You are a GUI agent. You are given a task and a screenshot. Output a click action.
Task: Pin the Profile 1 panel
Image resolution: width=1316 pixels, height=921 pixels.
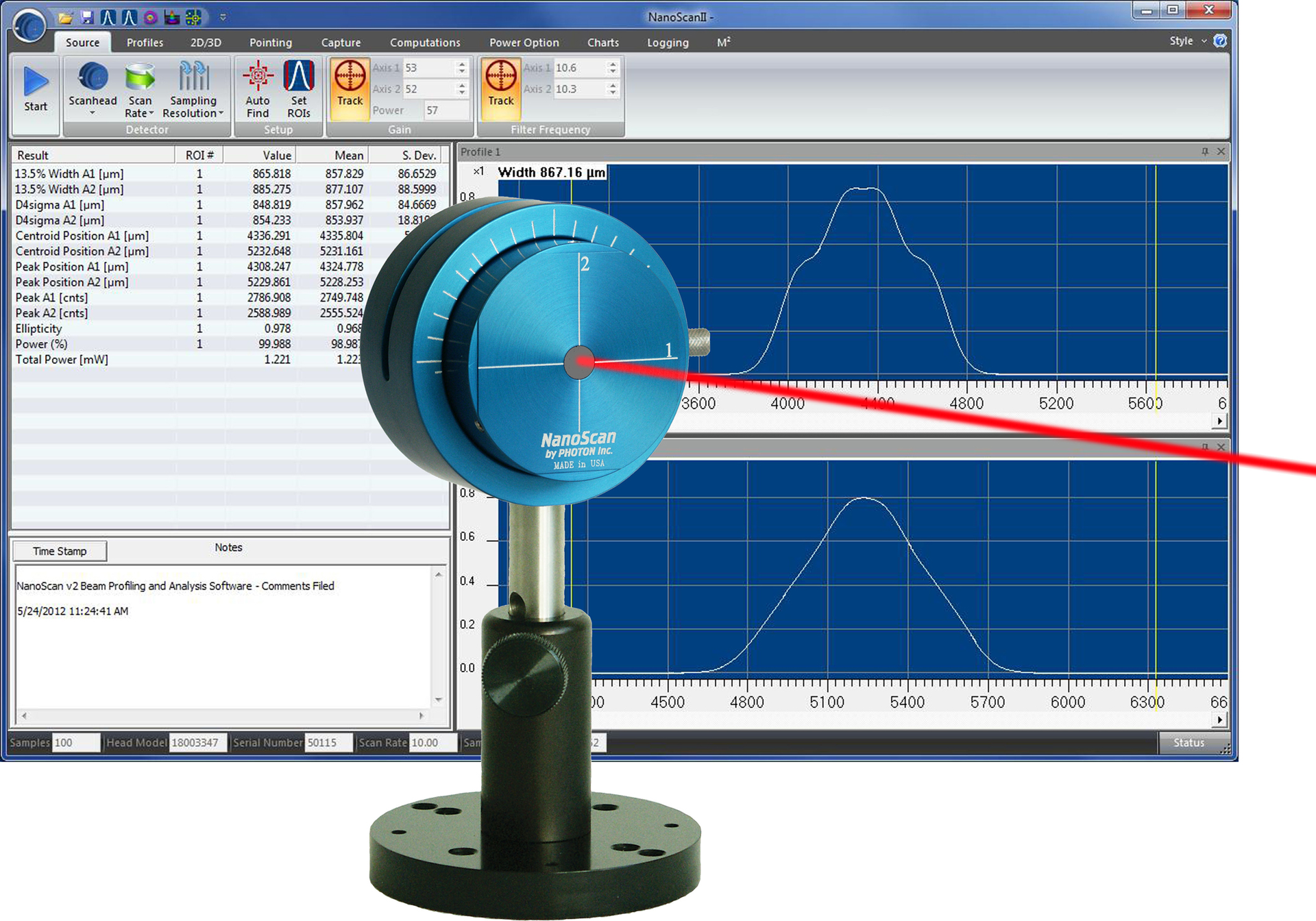point(1205,151)
